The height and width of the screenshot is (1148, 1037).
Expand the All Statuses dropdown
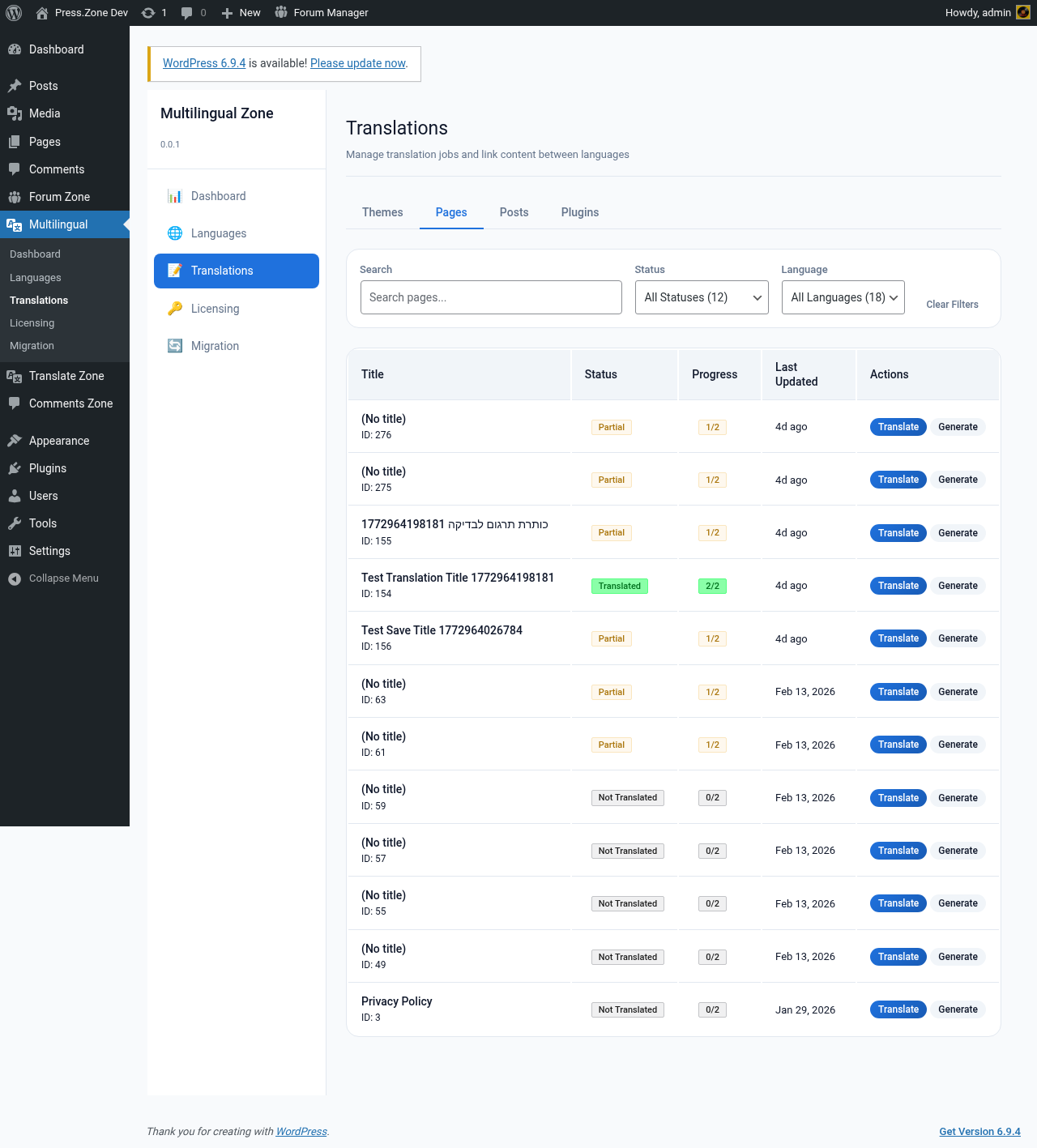702,297
